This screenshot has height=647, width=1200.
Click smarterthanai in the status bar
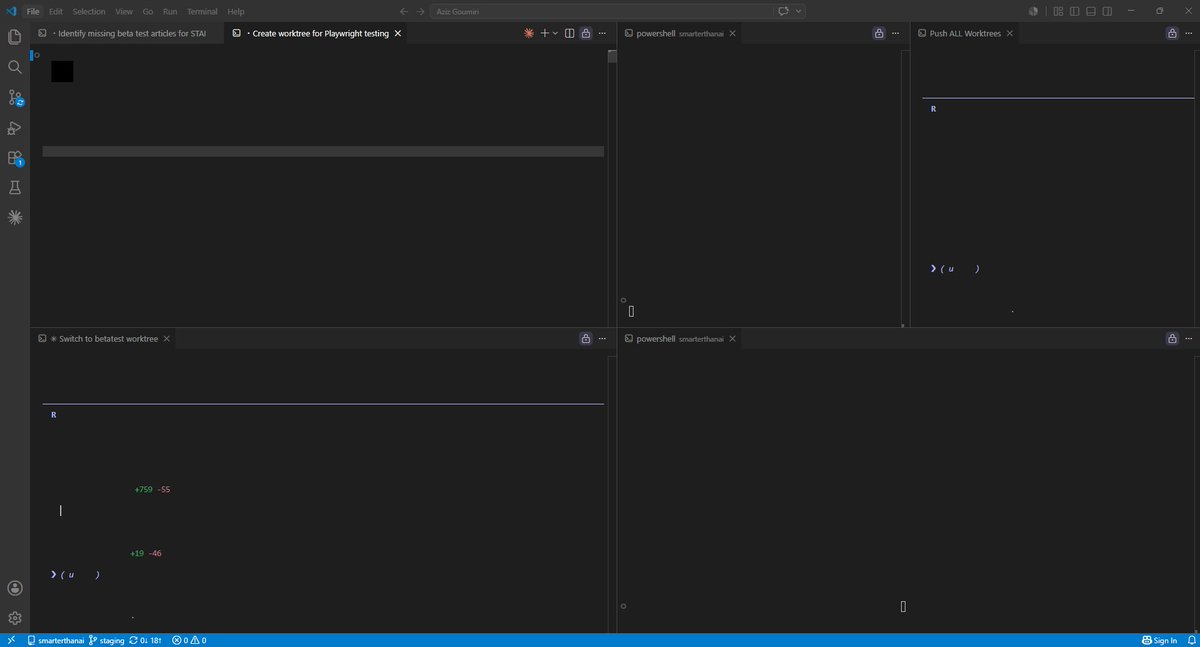click(55, 640)
